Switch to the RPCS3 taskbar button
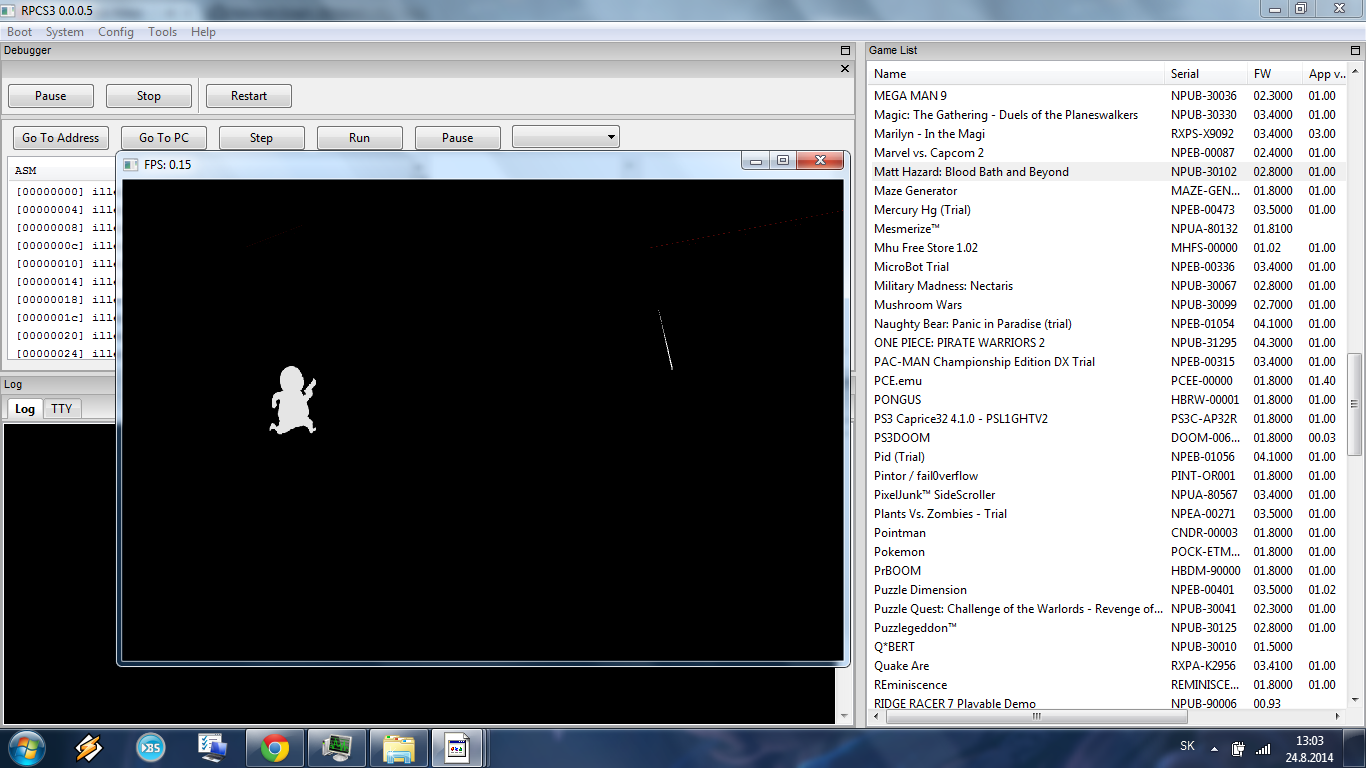This screenshot has width=1366, height=768. point(457,747)
